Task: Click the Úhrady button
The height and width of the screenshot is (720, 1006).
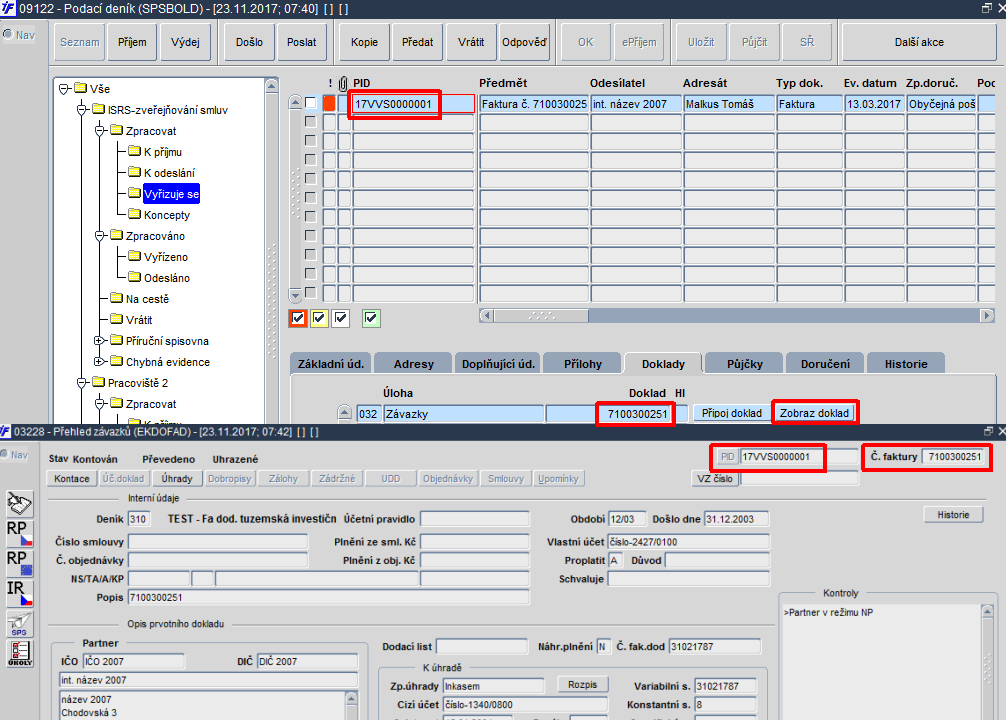Action: 177,479
